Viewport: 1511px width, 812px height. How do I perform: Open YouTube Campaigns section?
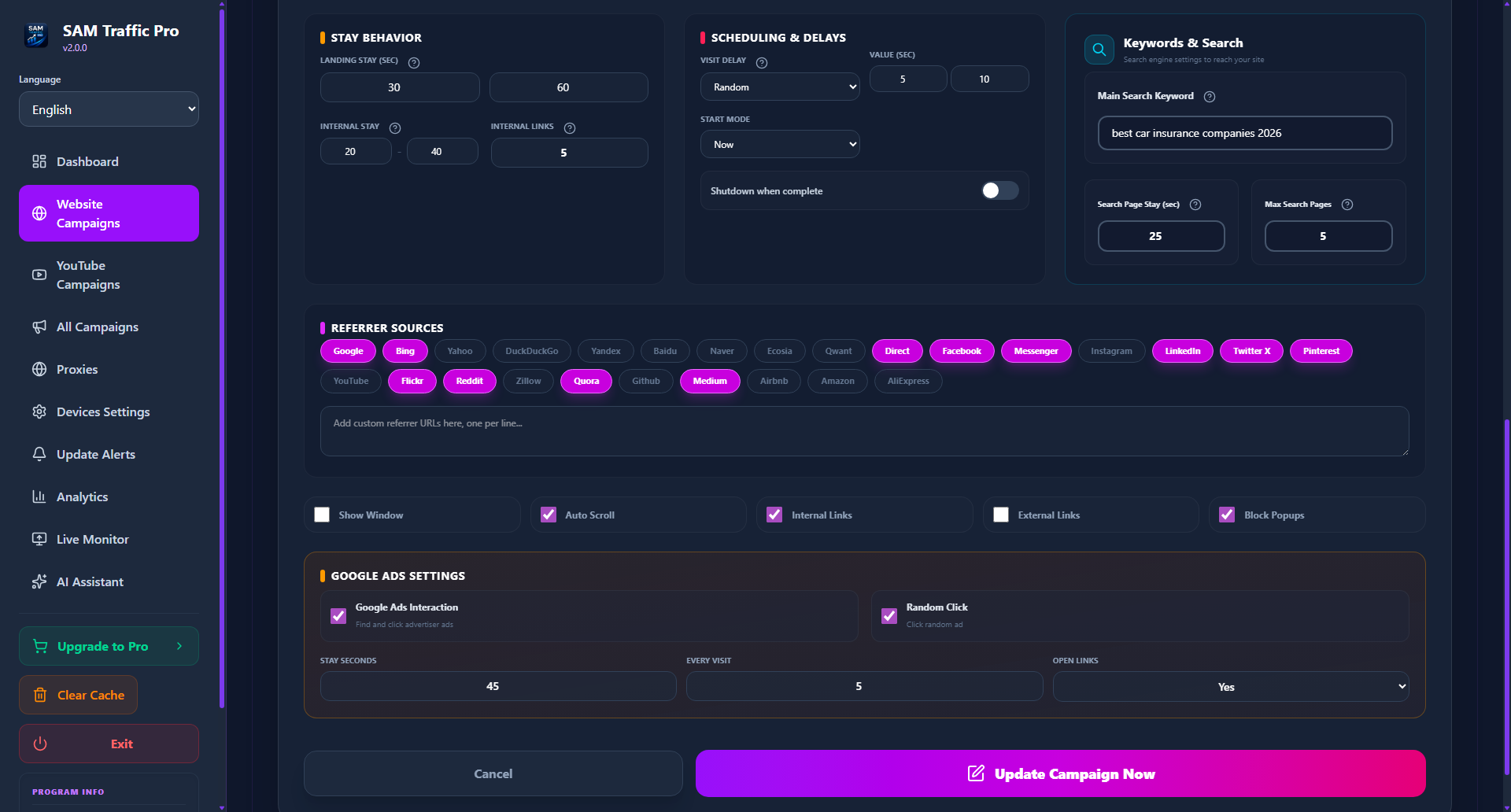[x=109, y=275]
